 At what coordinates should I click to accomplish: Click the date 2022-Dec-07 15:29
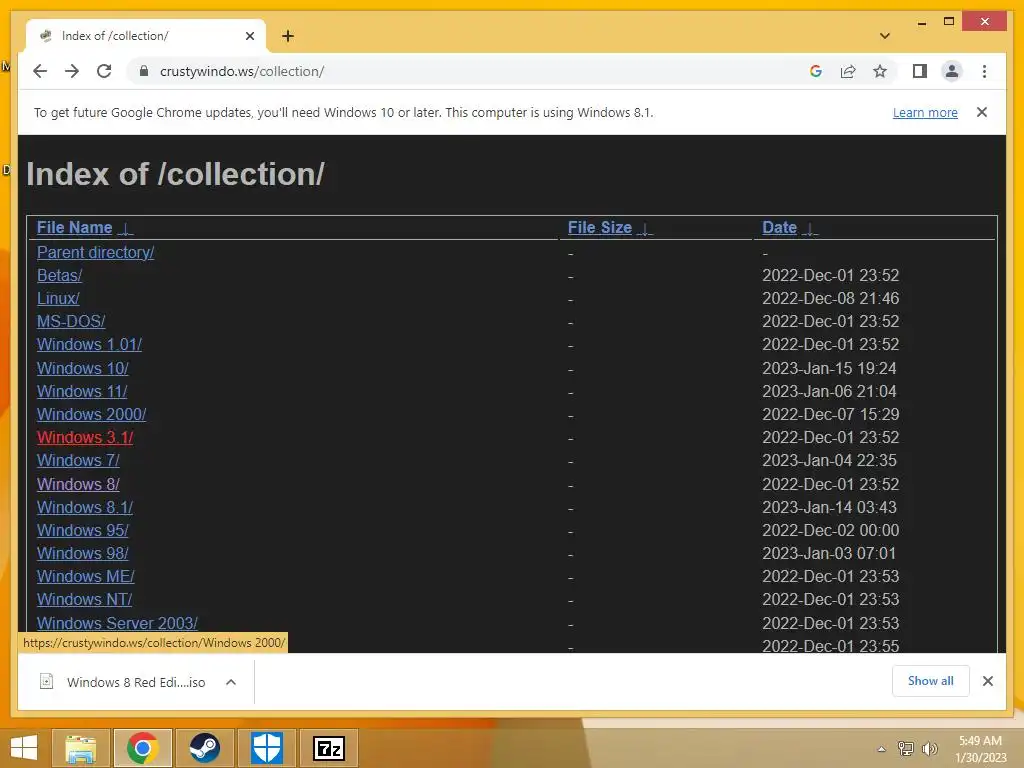pyautogui.click(x=831, y=414)
